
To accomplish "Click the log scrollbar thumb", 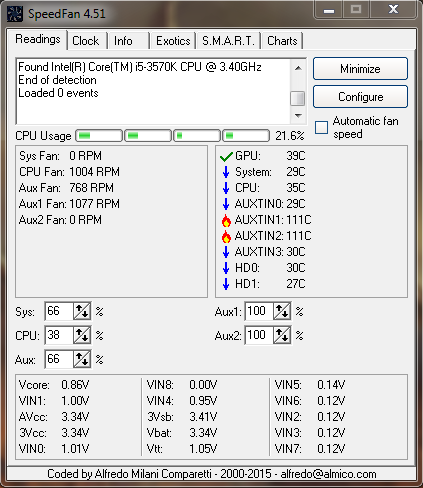I will pos(298,99).
